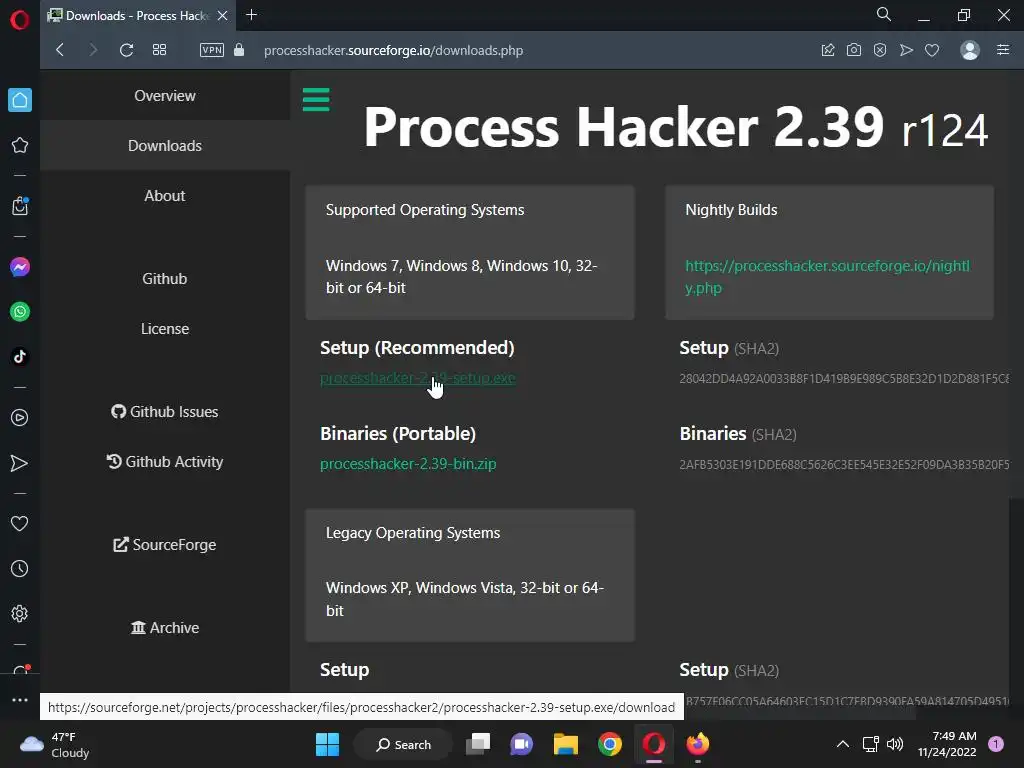The image size is (1024, 768).
Task: Open the About page
Action: click(x=165, y=195)
